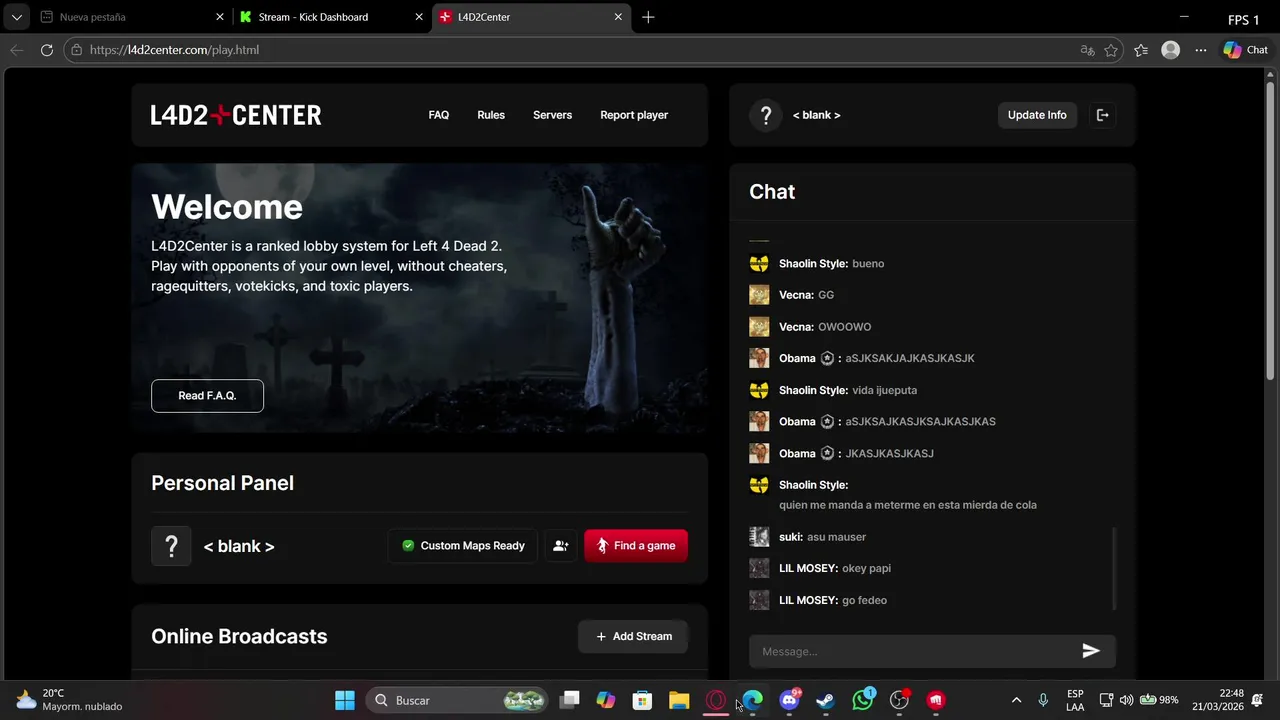The height and width of the screenshot is (720, 1280).
Task: Click Vecna's avatar beside the GG message
Action: (x=759, y=295)
